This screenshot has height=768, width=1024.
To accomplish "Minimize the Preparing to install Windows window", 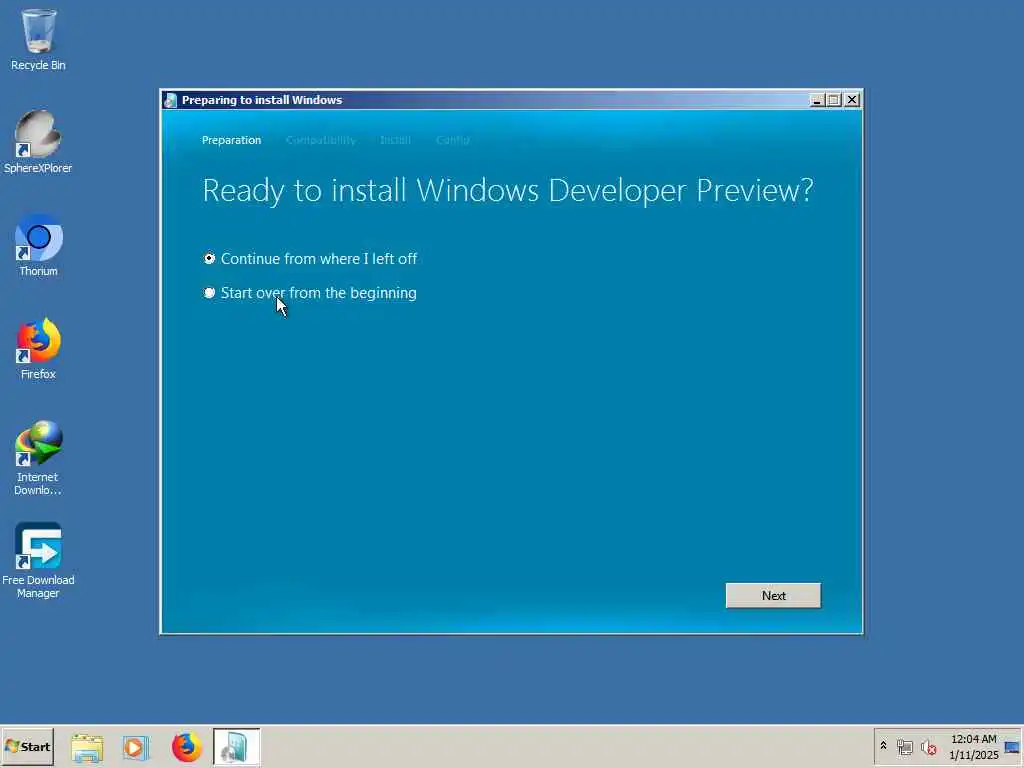I will tap(816, 100).
